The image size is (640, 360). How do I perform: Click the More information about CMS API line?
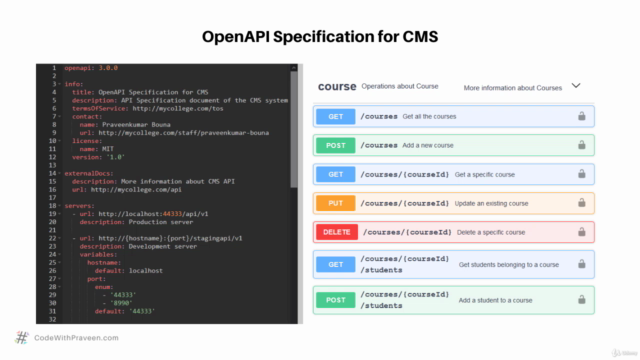[x=153, y=181]
